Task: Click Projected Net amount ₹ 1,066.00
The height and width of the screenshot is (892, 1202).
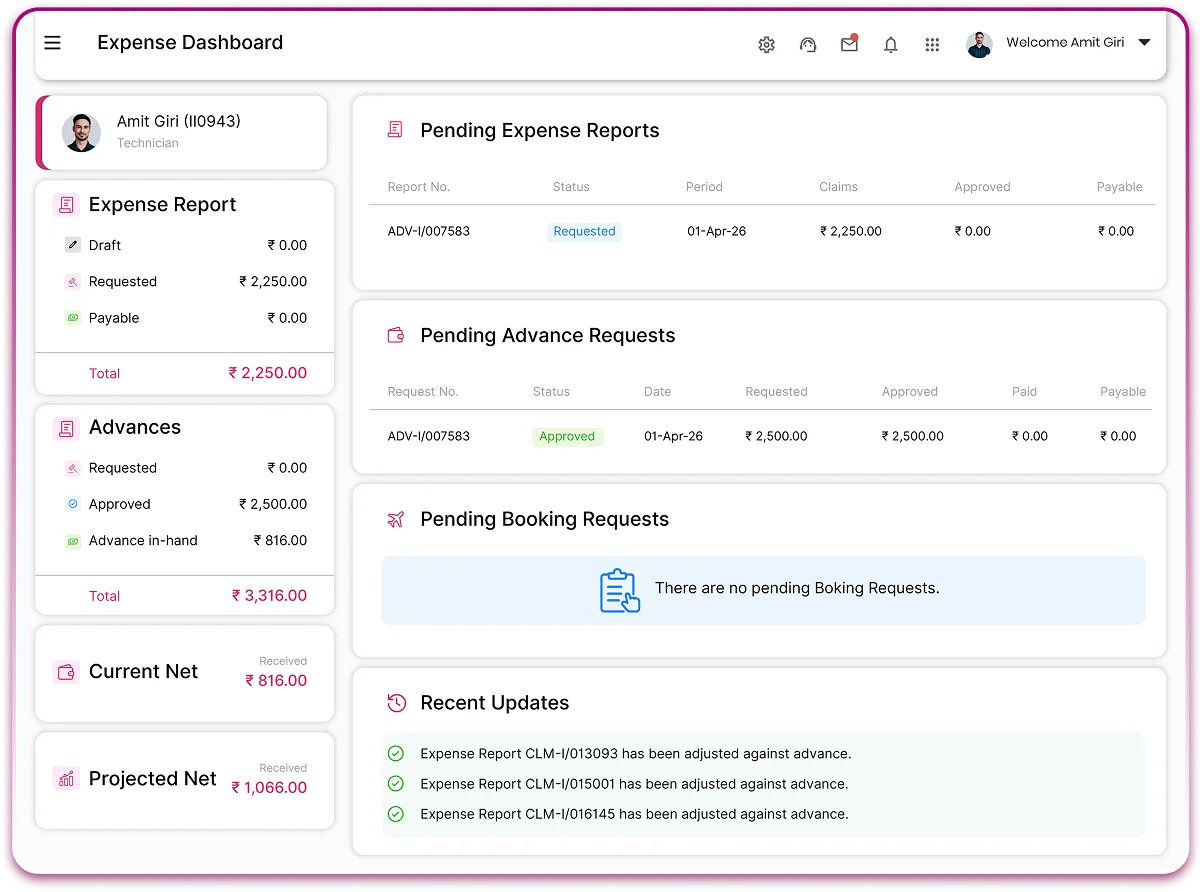Action: pos(270,788)
